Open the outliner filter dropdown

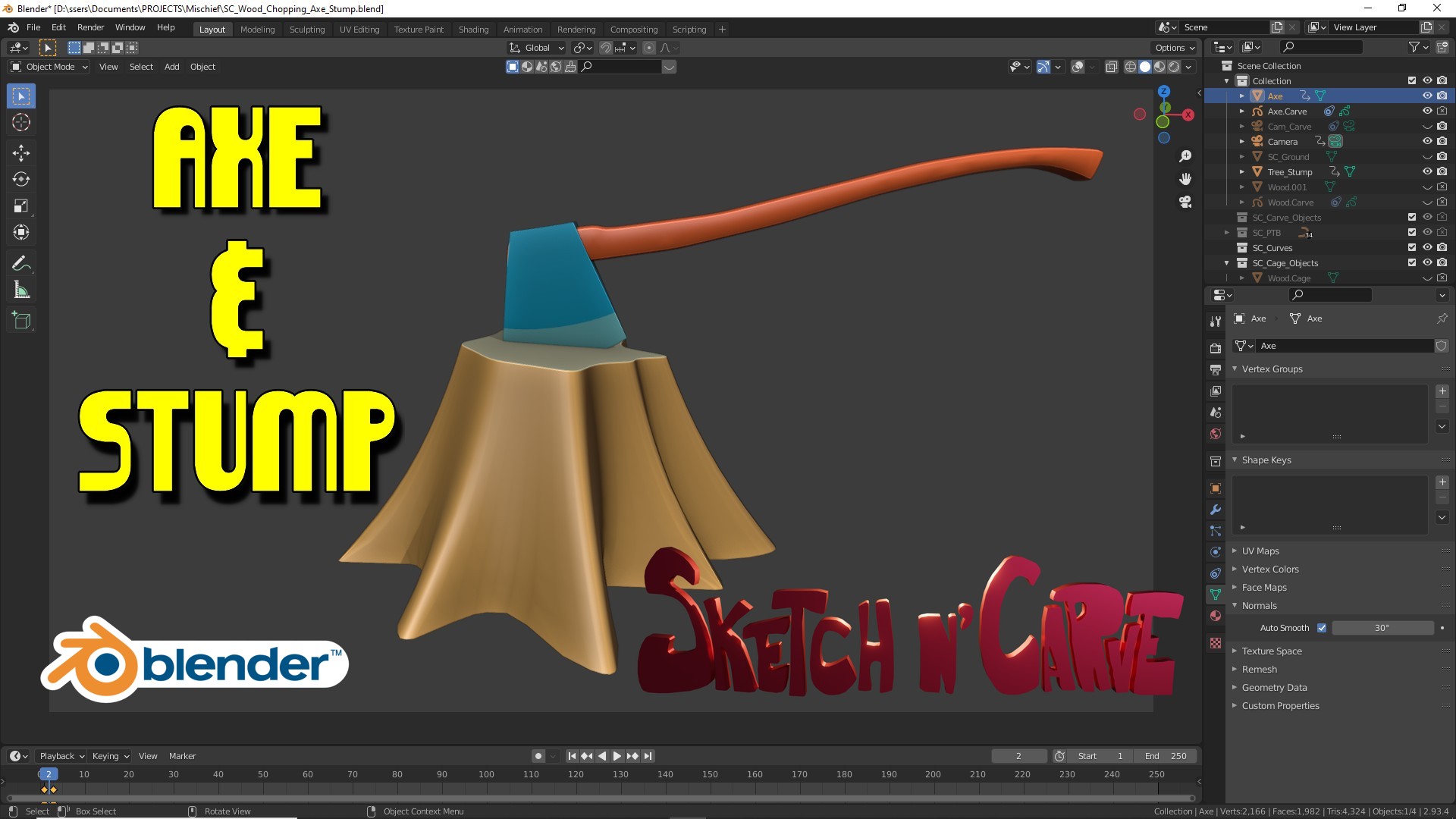point(1418,47)
